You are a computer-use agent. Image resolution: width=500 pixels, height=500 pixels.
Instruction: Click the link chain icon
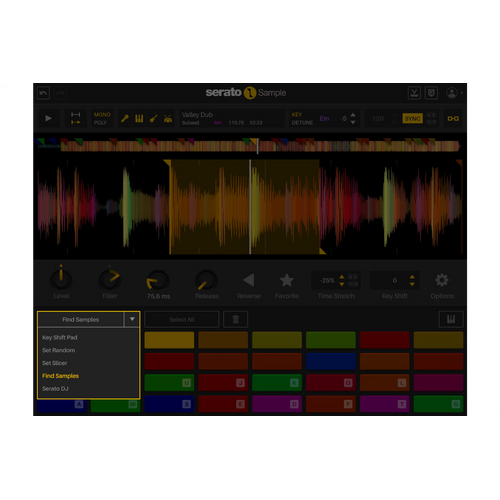click(453, 118)
